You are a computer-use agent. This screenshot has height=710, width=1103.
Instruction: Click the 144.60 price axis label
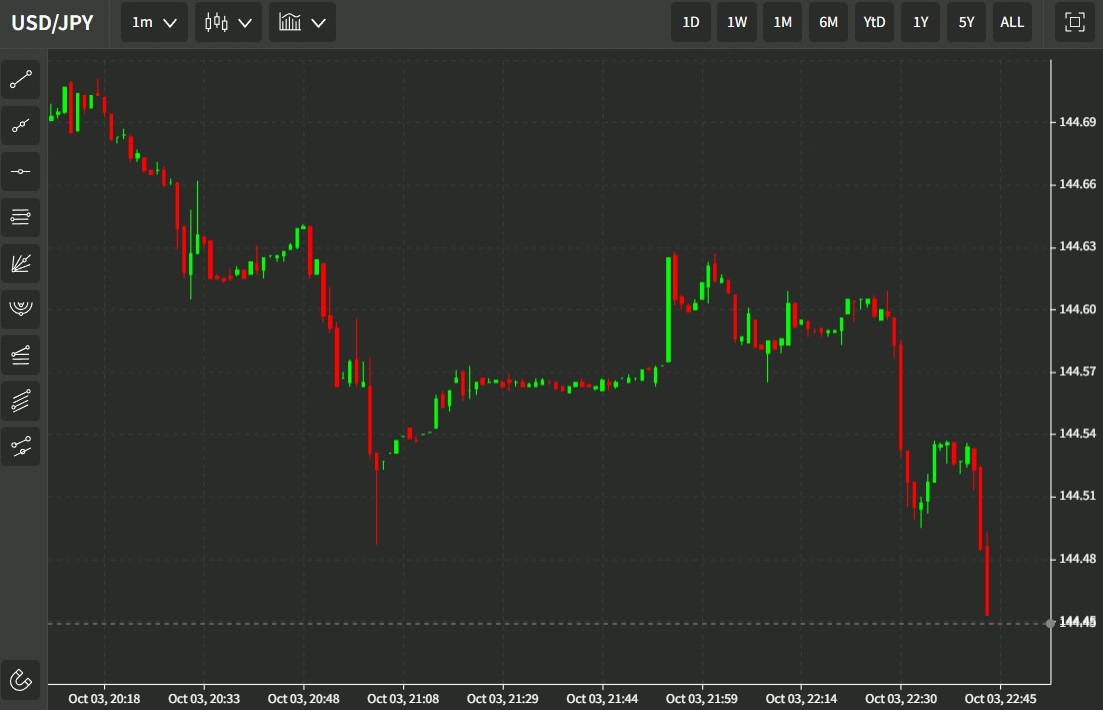tap(1077, 309)
